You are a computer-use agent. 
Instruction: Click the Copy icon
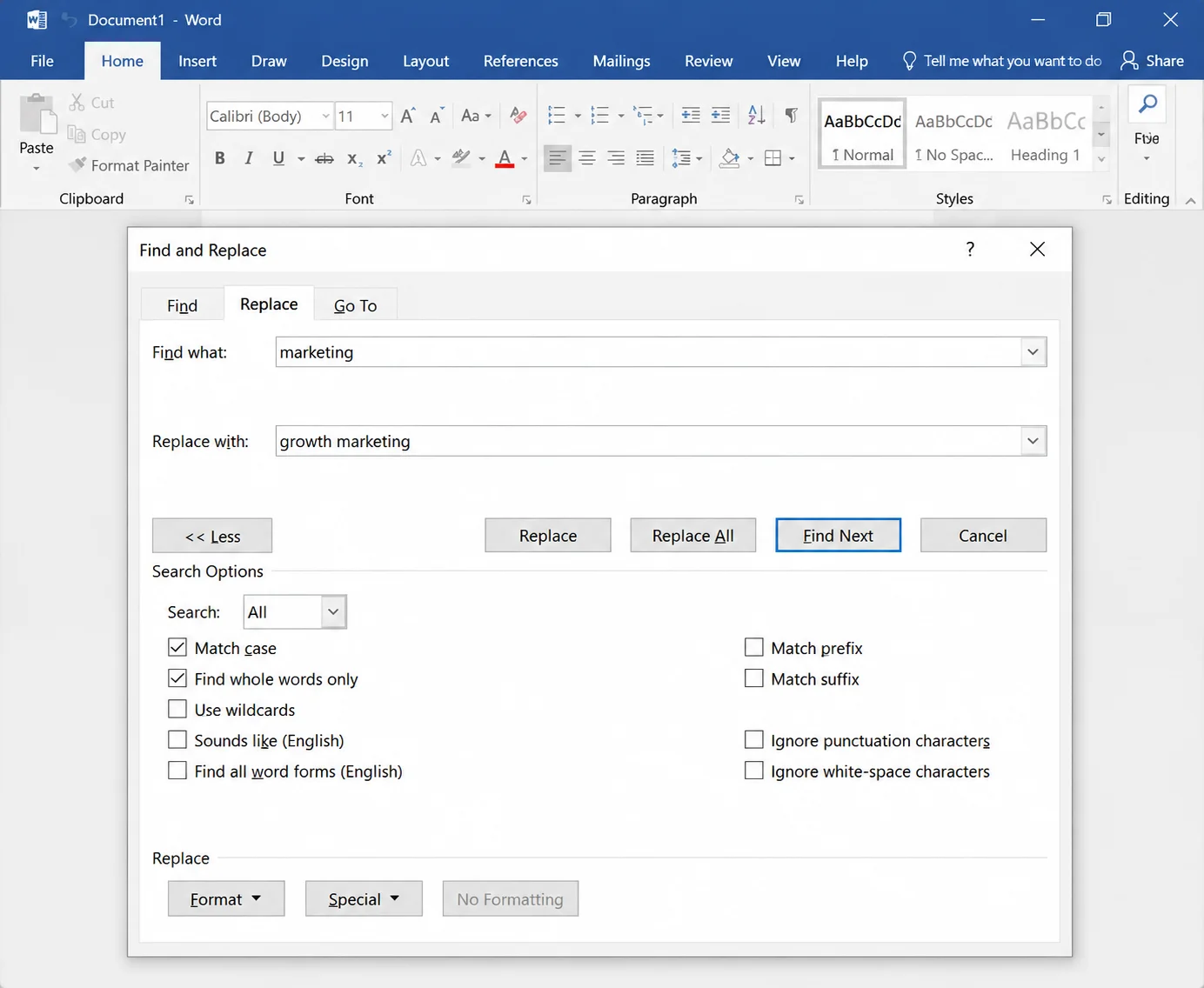[77, 134]
